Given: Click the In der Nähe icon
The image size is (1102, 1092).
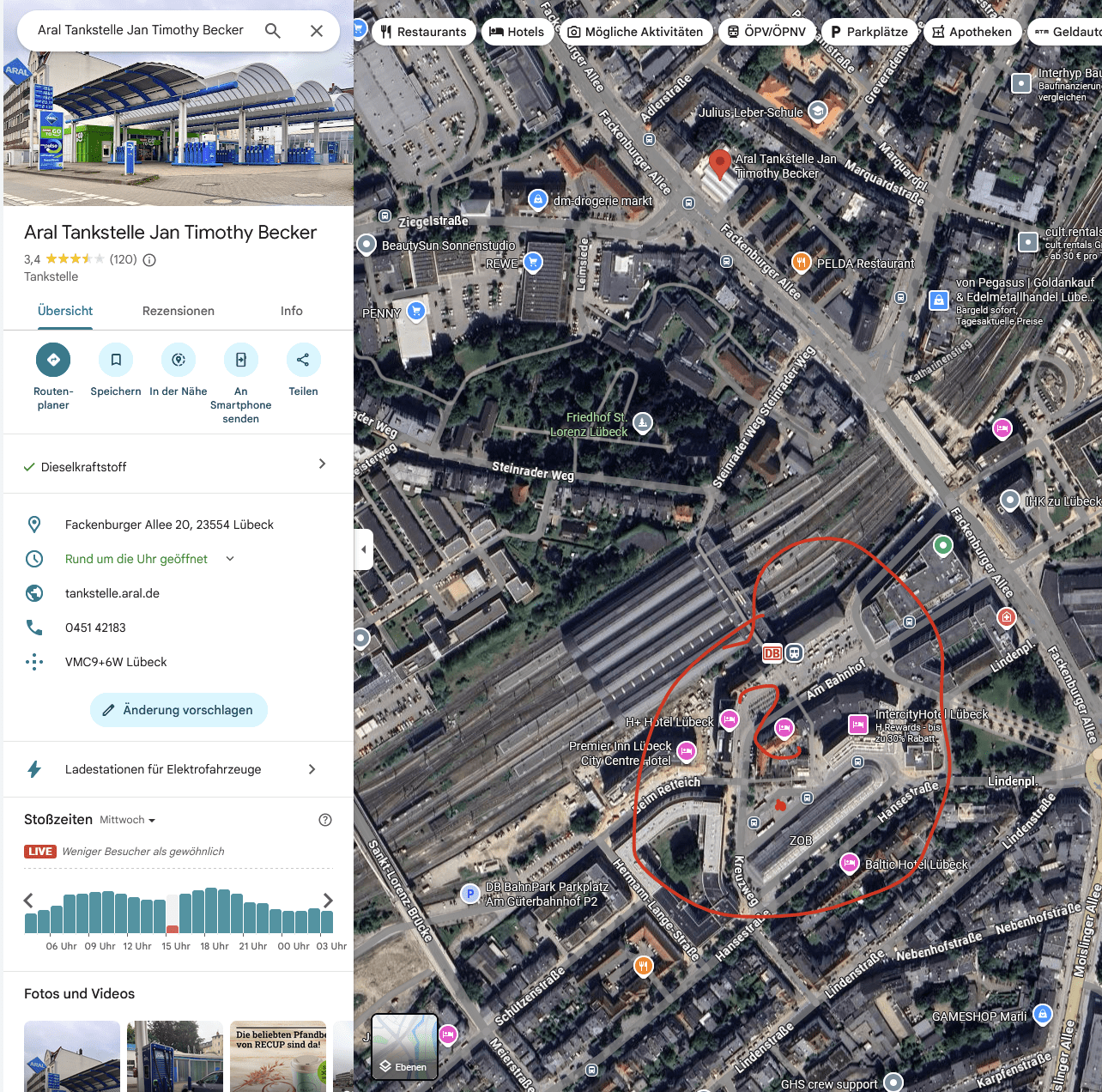Looking at the screenshot, I should pyautogui.click(x=179, y=360).
